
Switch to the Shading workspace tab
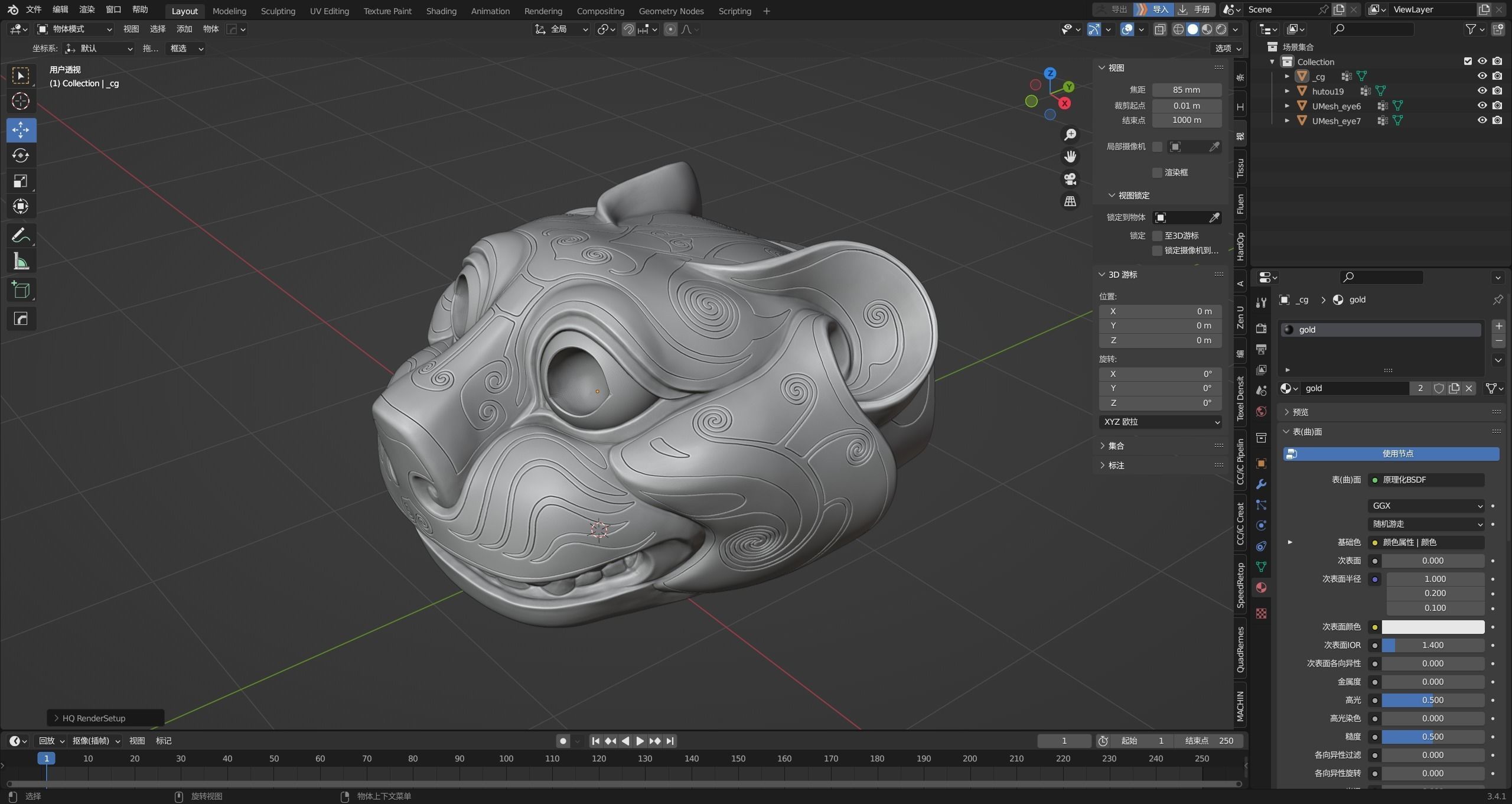coord(441,11)
